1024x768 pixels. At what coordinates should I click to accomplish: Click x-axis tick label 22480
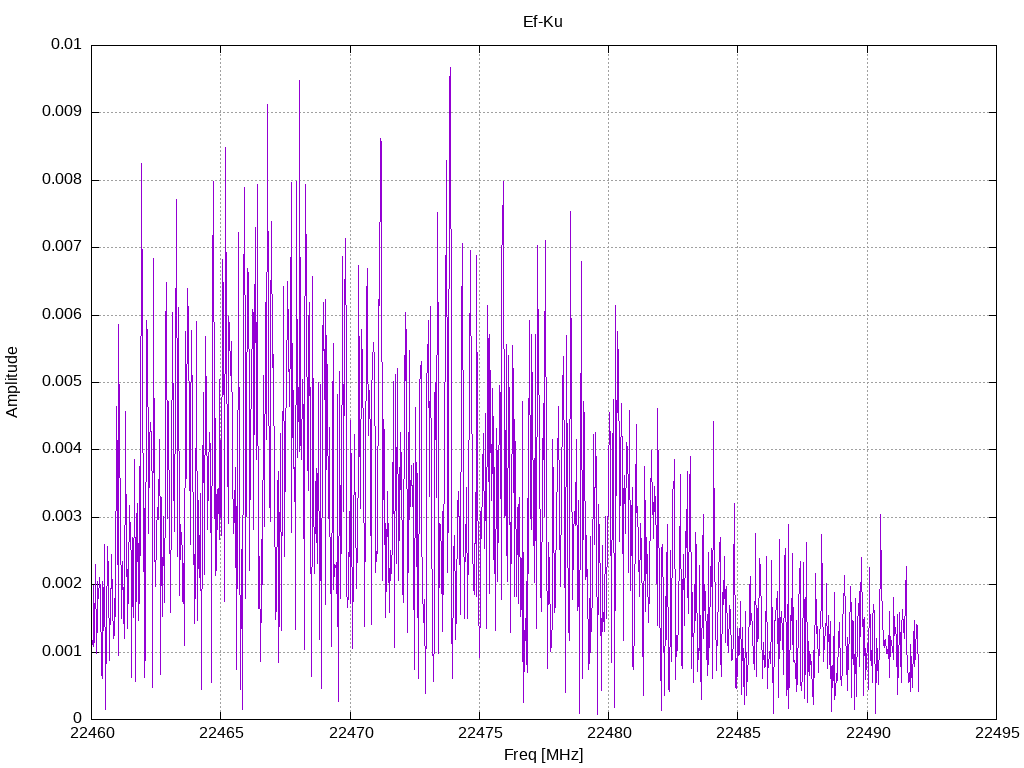[x=609, y=733]
